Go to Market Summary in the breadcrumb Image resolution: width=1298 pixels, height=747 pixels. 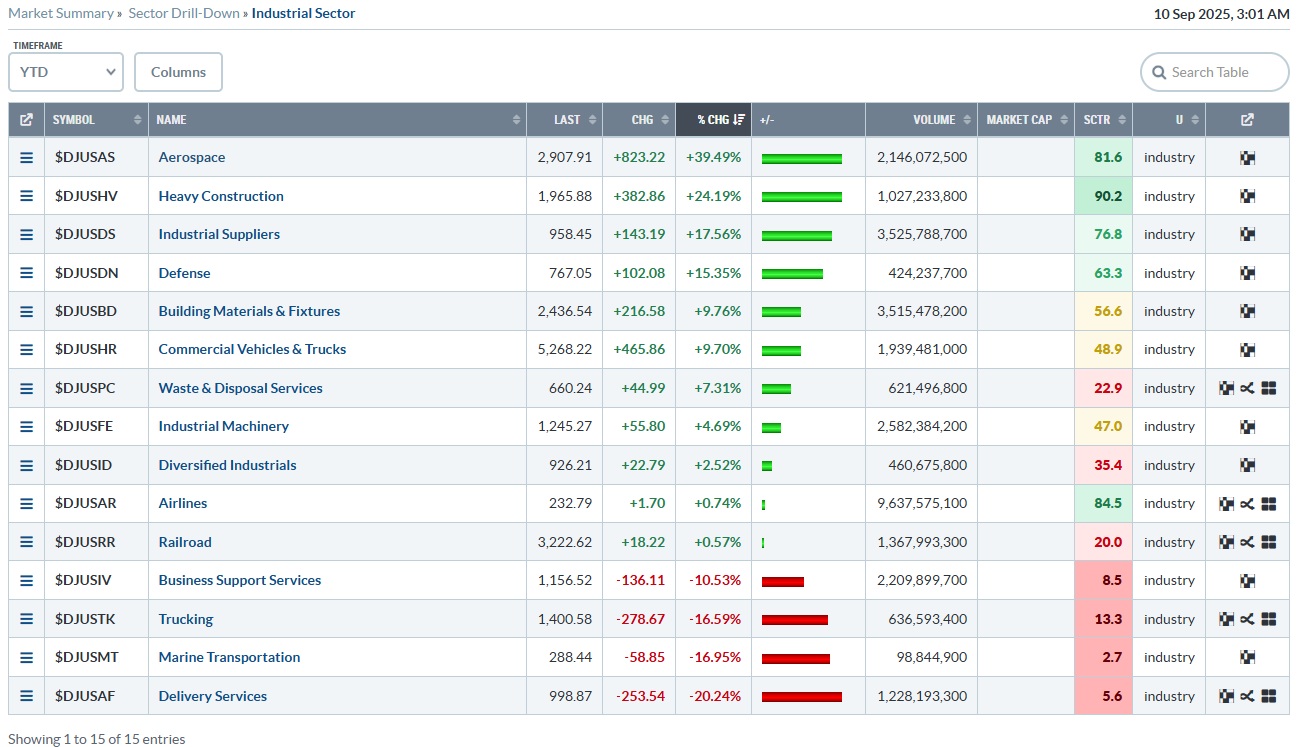(61, 13)
